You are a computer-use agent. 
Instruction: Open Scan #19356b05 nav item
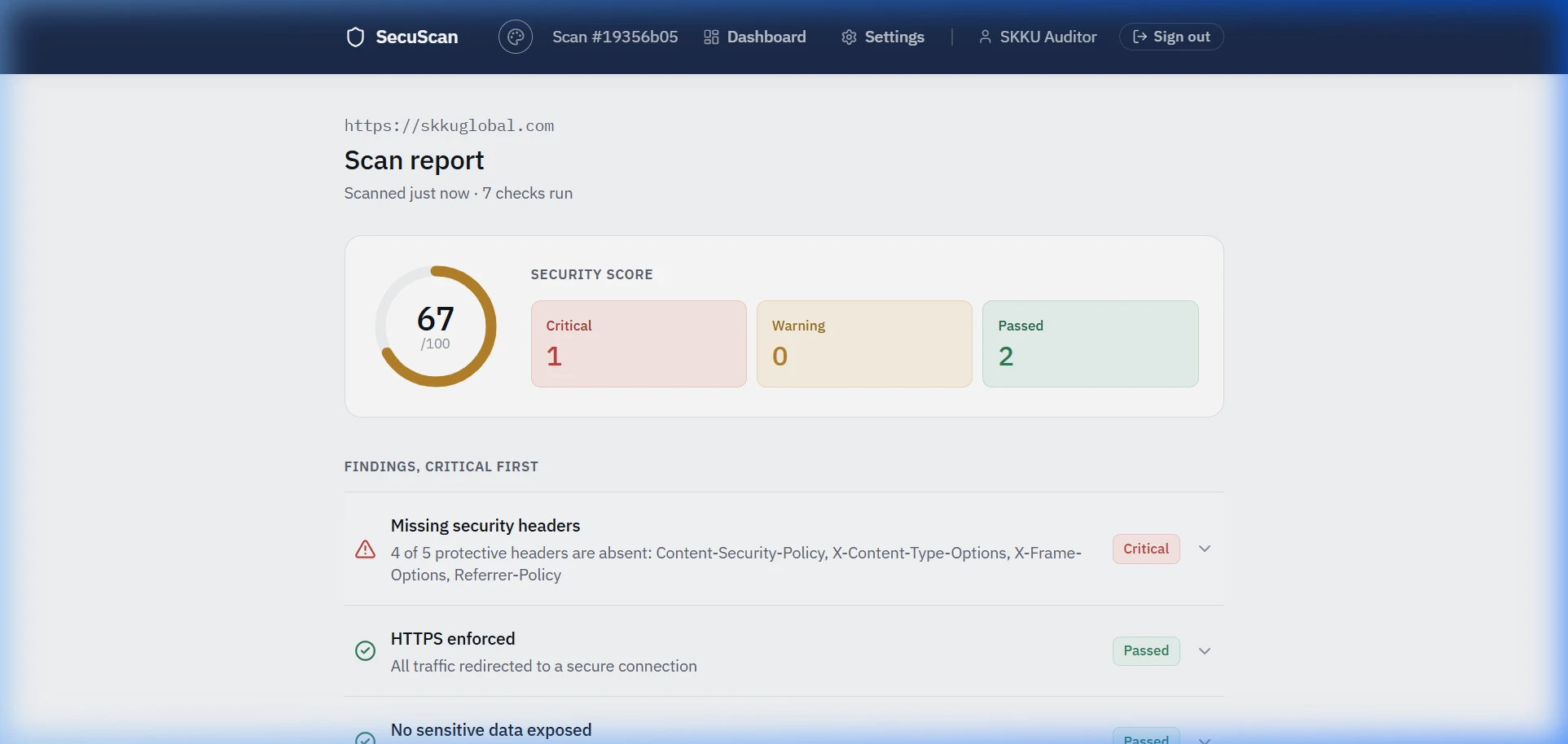615,37
